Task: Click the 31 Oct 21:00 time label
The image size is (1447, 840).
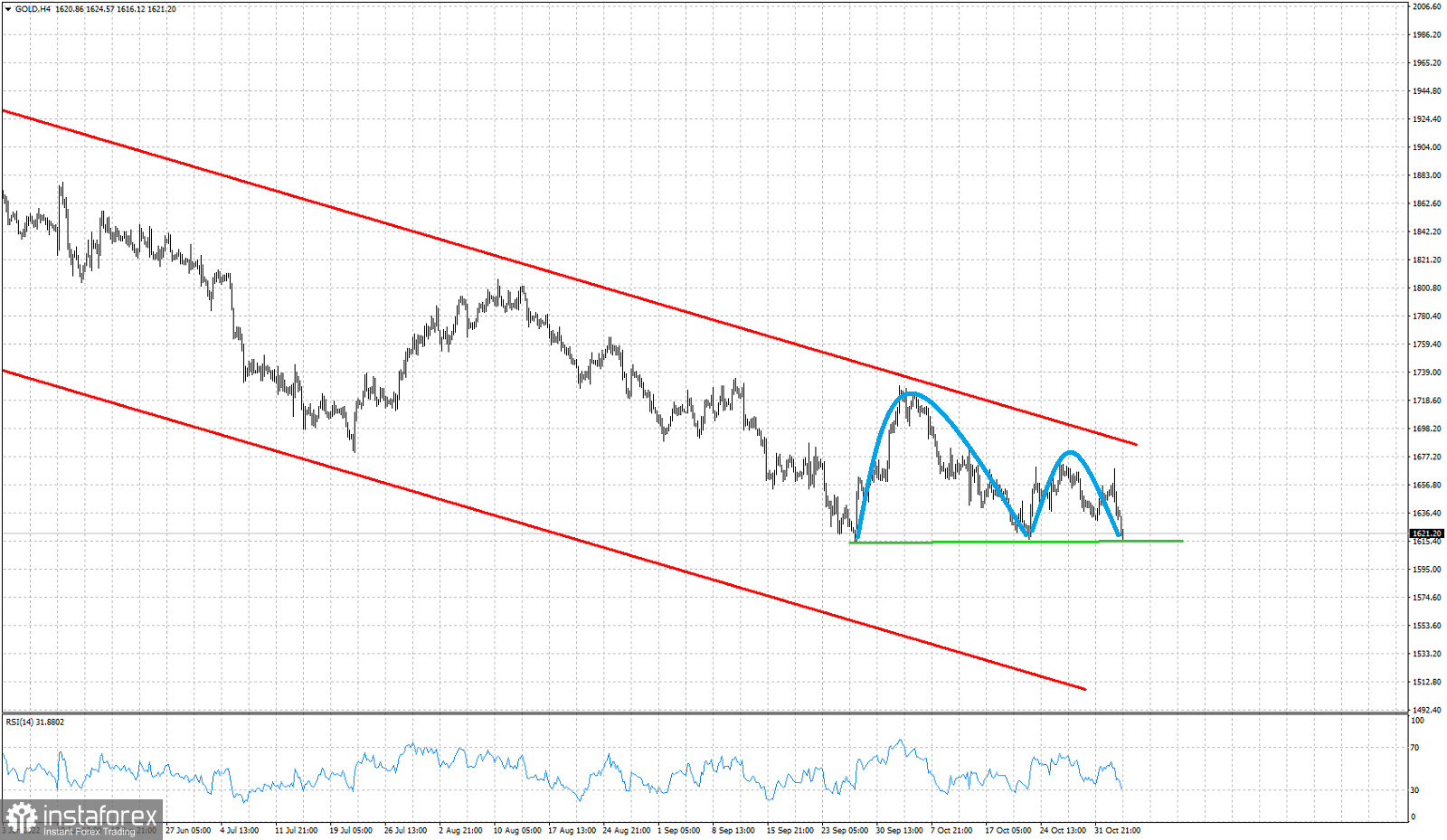Action: pyautogui.click(x=1118, y=830)
